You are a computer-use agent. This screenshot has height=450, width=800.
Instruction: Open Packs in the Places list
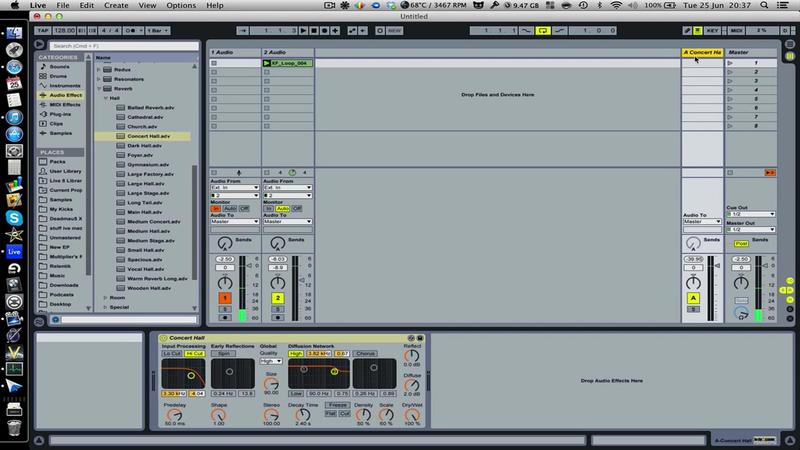(57, 162)
